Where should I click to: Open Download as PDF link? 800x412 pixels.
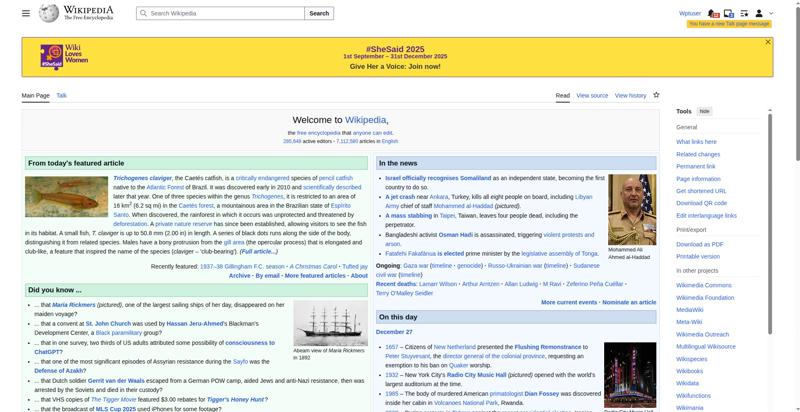point(699,244)
